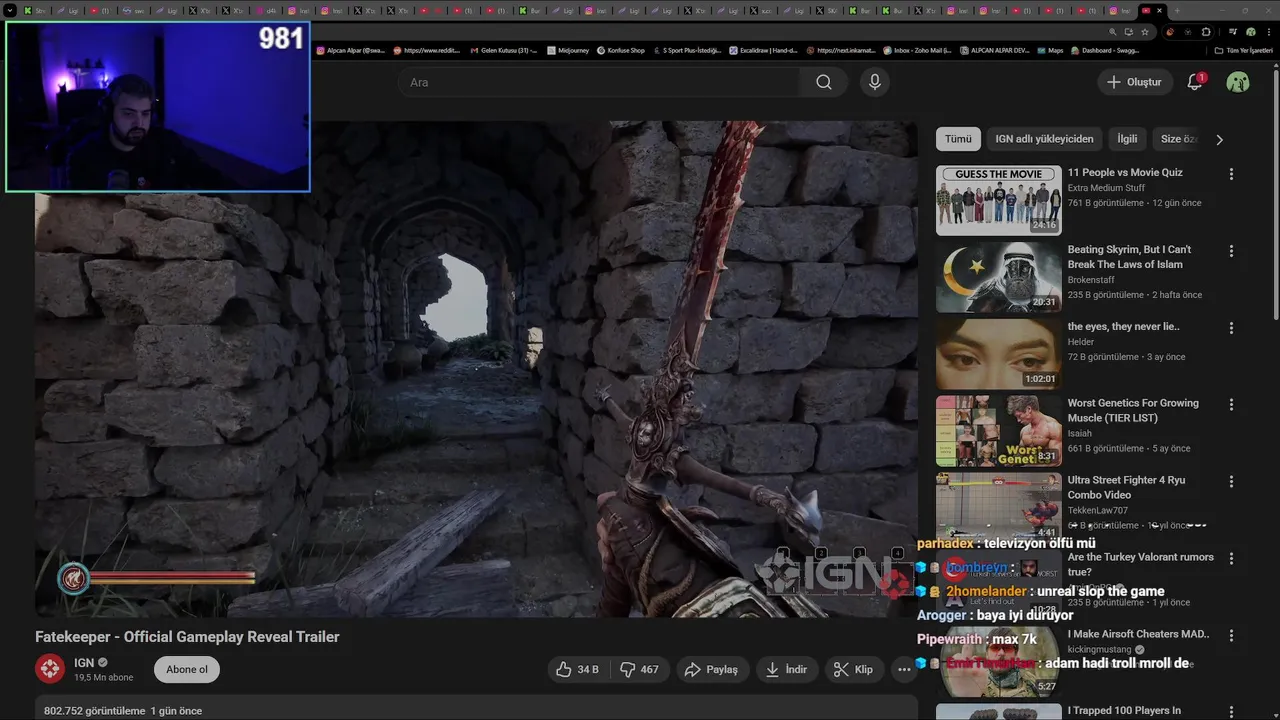
Task: Close the active YouTube browser tab
Action: tap(1159, 11)
